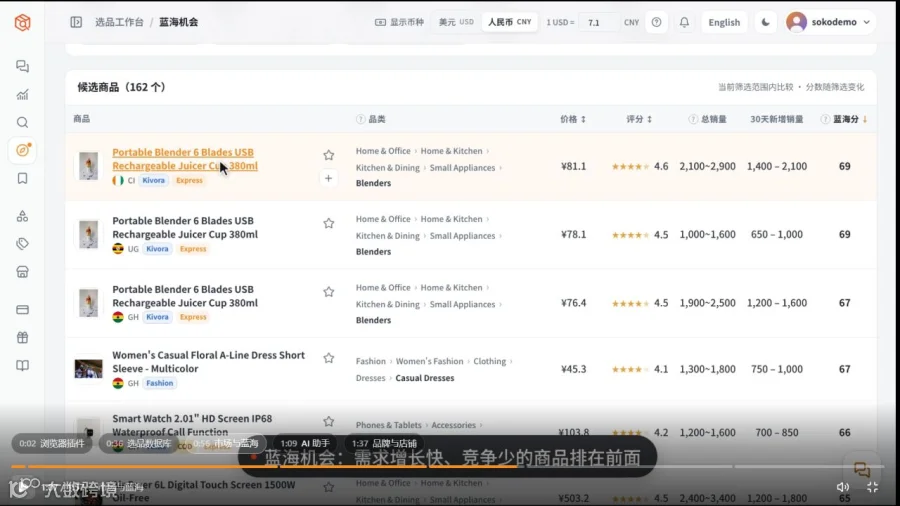Toggle the sidebar collapse icon
900x506 pixels.
click(76, 22)
